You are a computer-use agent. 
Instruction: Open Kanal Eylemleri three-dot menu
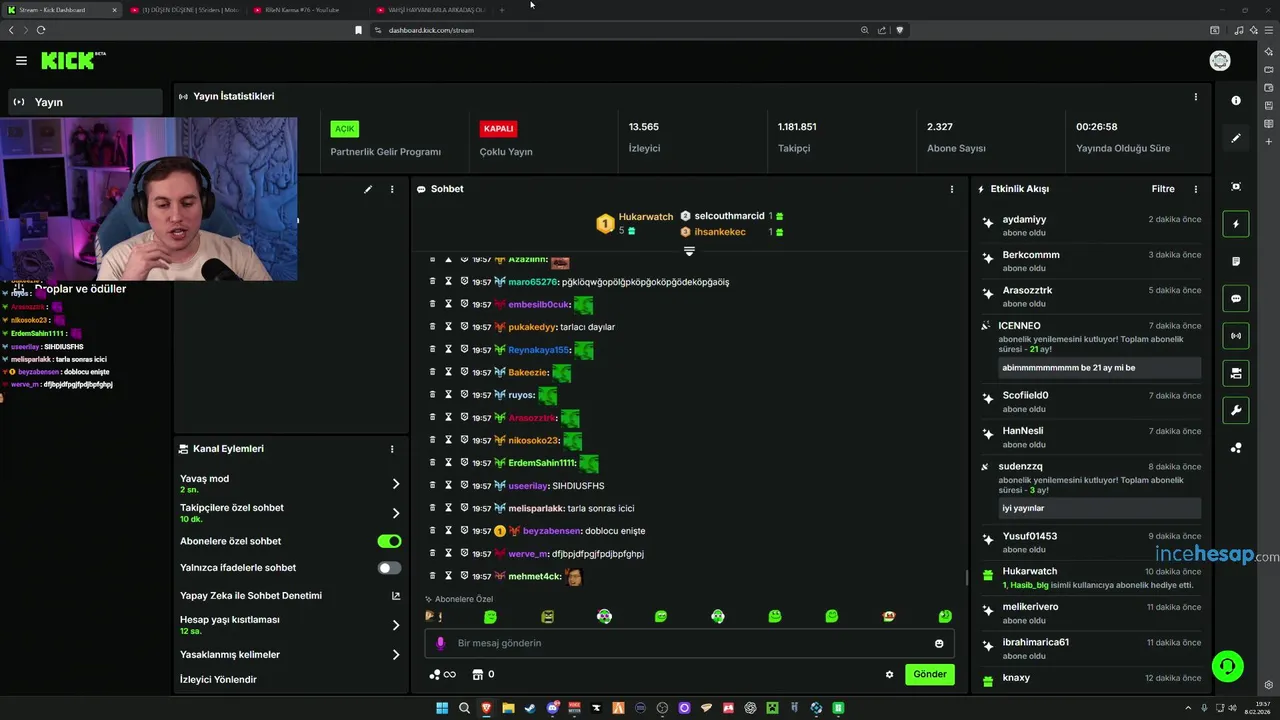tap(392, 449)
